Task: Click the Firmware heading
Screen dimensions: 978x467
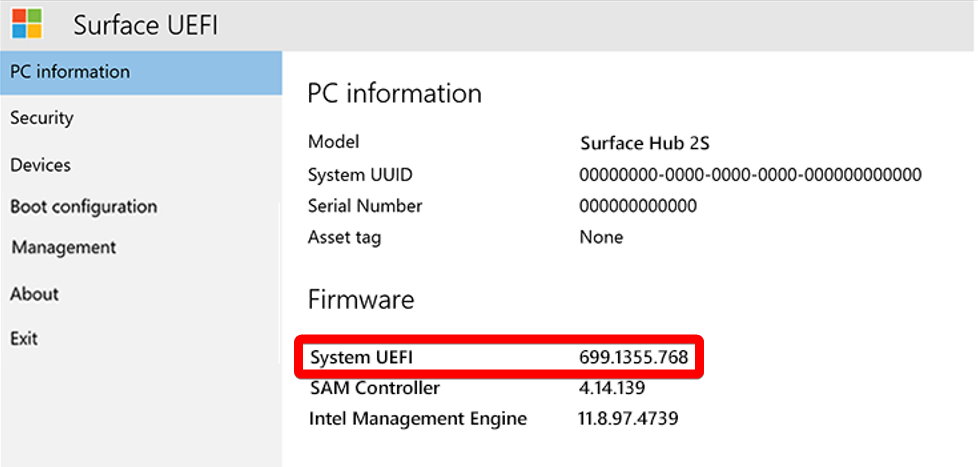Action: pyautogui.click(x=361, y=300)
